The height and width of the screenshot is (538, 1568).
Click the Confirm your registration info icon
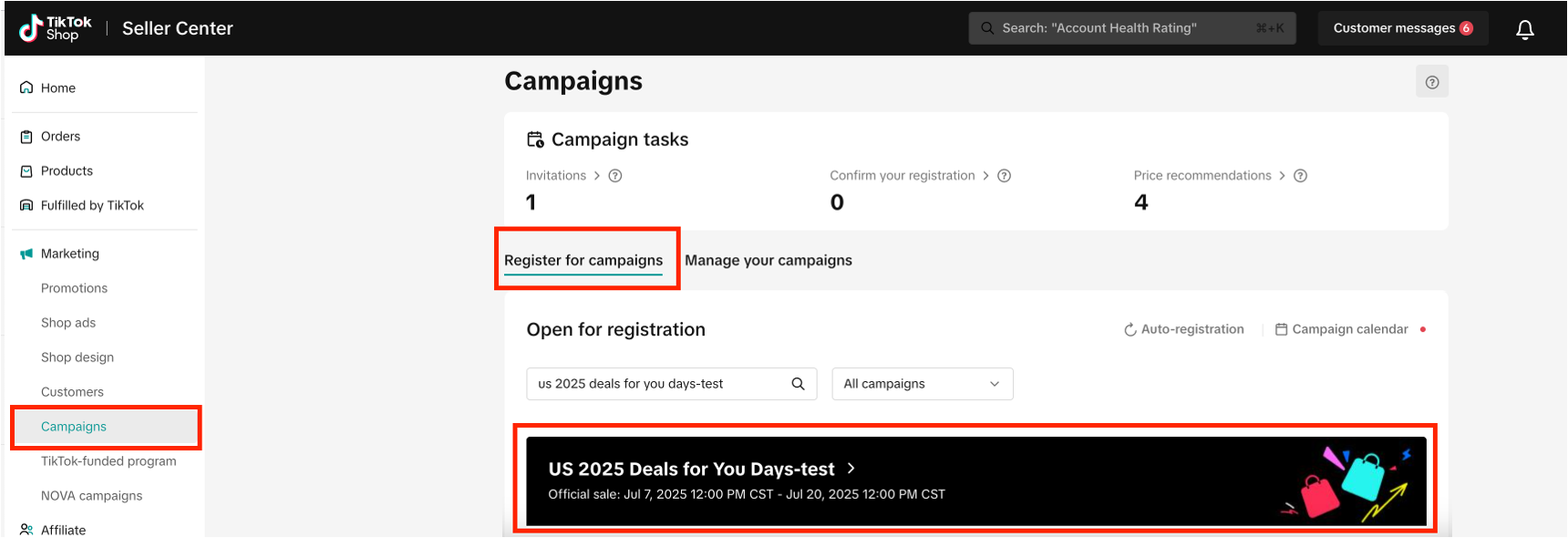point(1004,176)
